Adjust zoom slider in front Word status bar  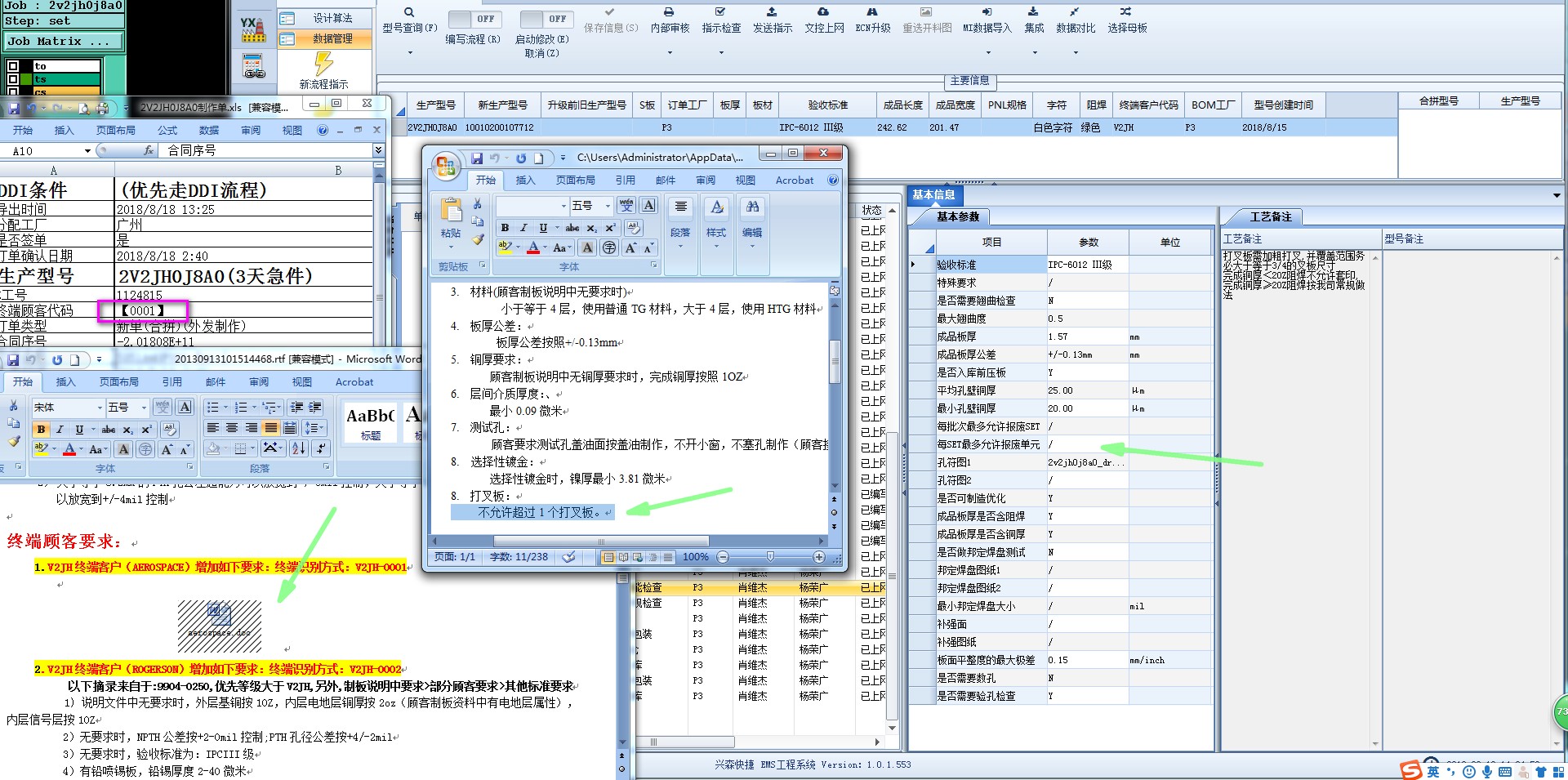(770, 557)
